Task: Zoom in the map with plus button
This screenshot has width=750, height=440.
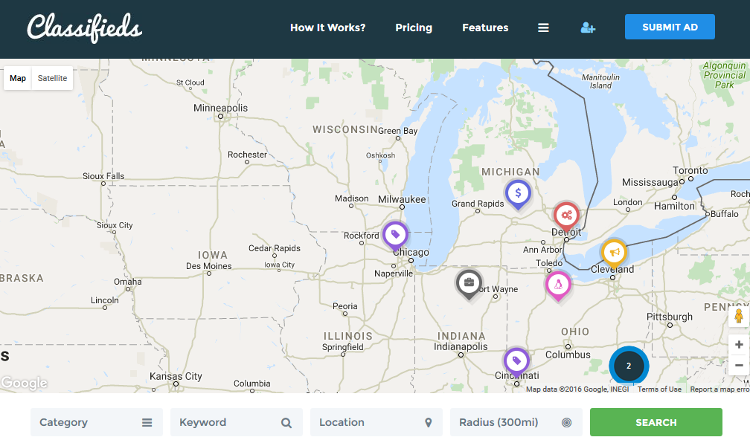Action: pyautogui.click(x=739, y=344)
